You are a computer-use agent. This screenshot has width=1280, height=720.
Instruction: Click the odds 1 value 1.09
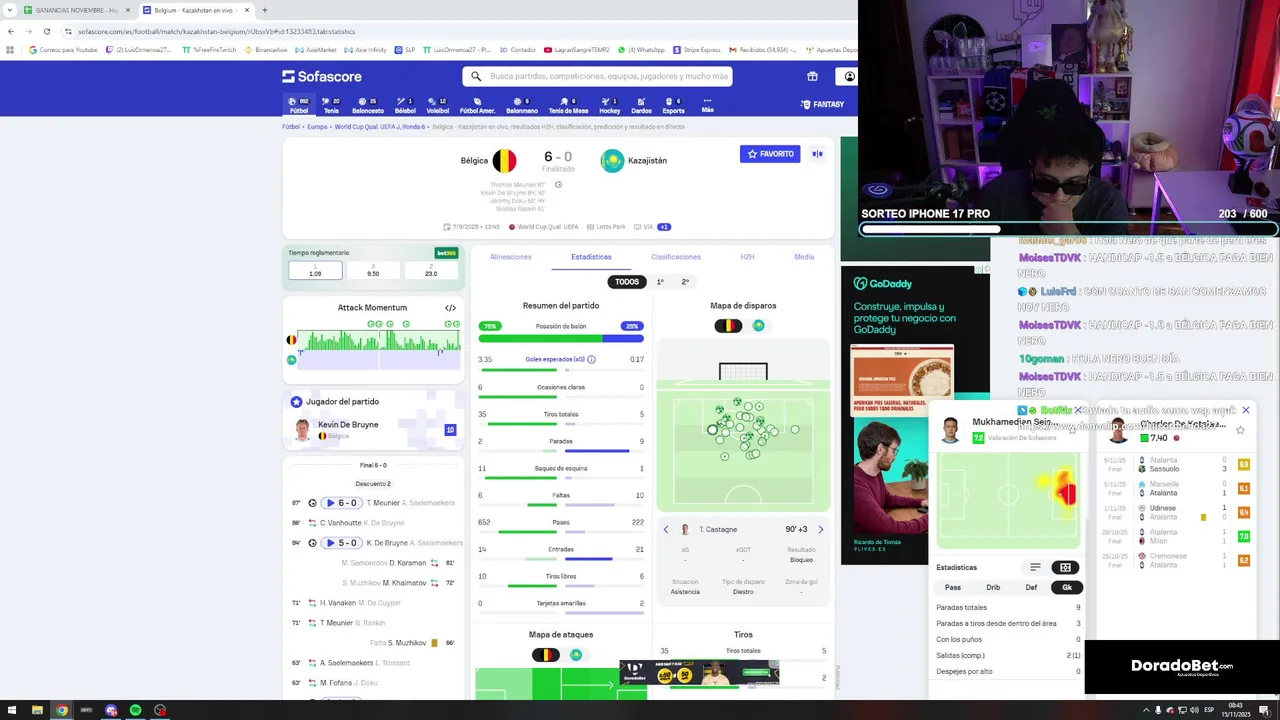[x=315, y=271]
